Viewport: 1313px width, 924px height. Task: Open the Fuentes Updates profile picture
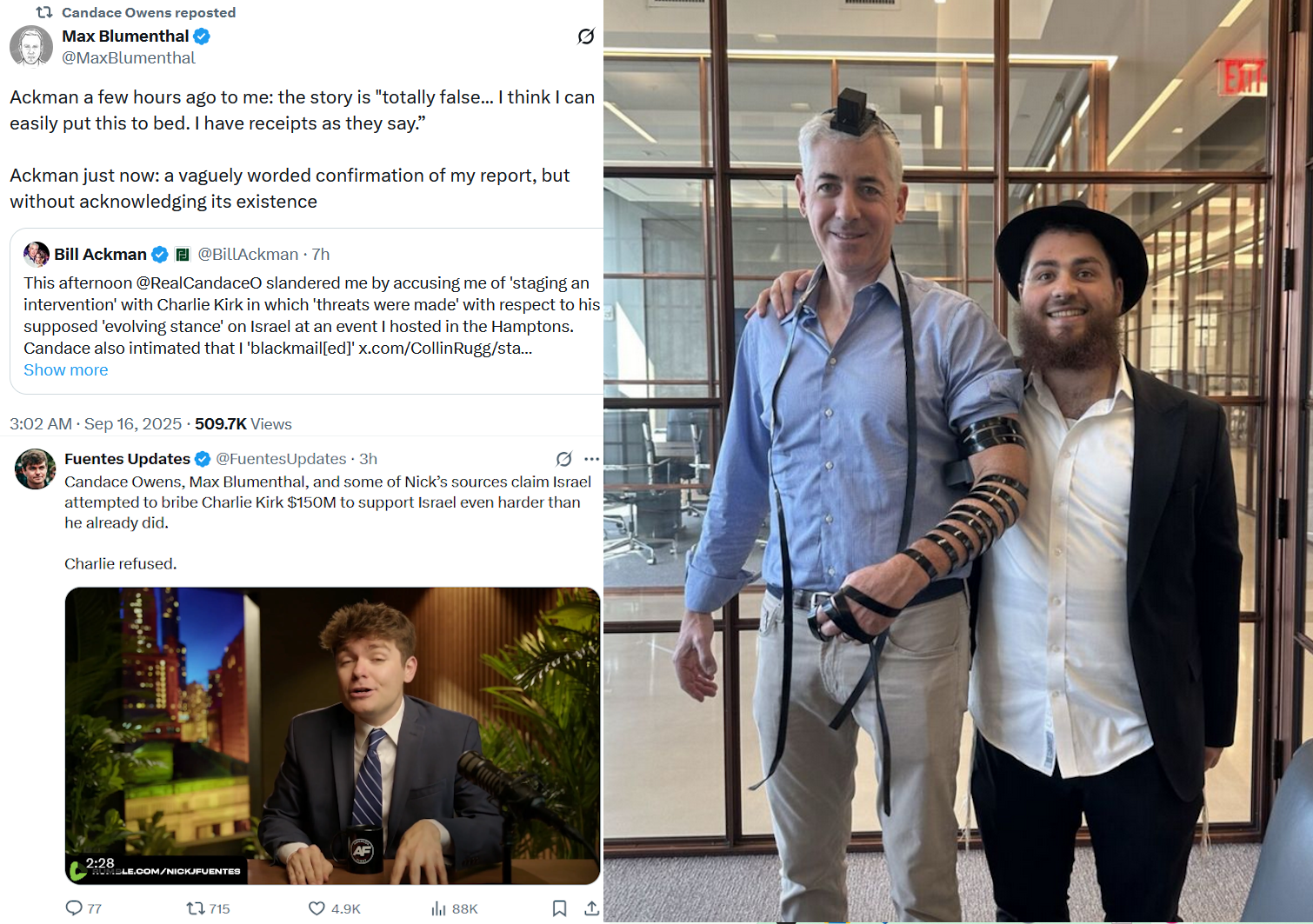(36, 469)
